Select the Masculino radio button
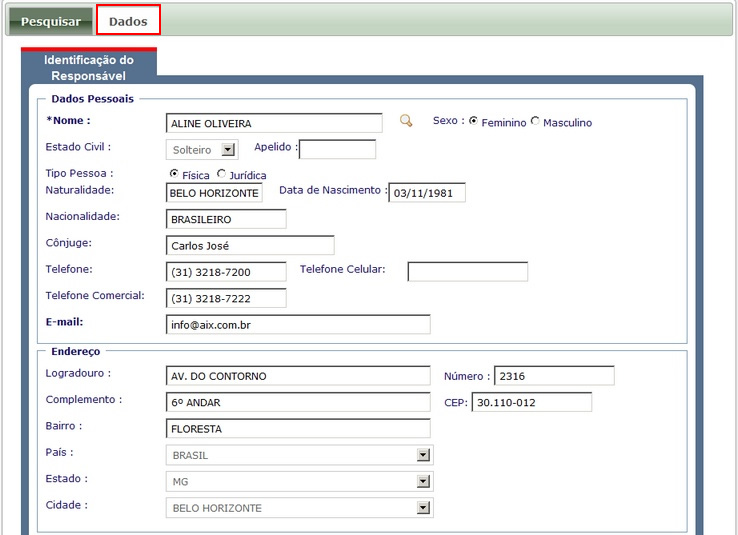738x535 pixels. (x=535, y=121)
